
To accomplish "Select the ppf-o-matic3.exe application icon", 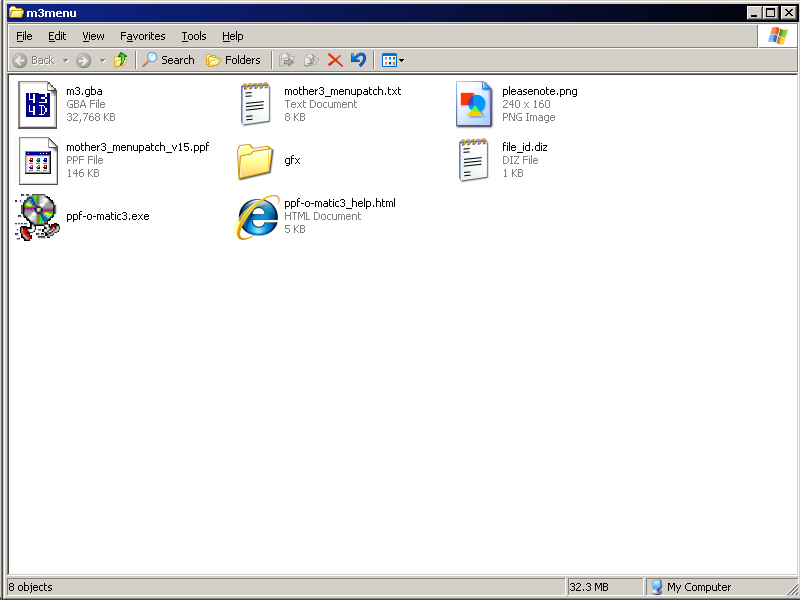I will (37, 217).
